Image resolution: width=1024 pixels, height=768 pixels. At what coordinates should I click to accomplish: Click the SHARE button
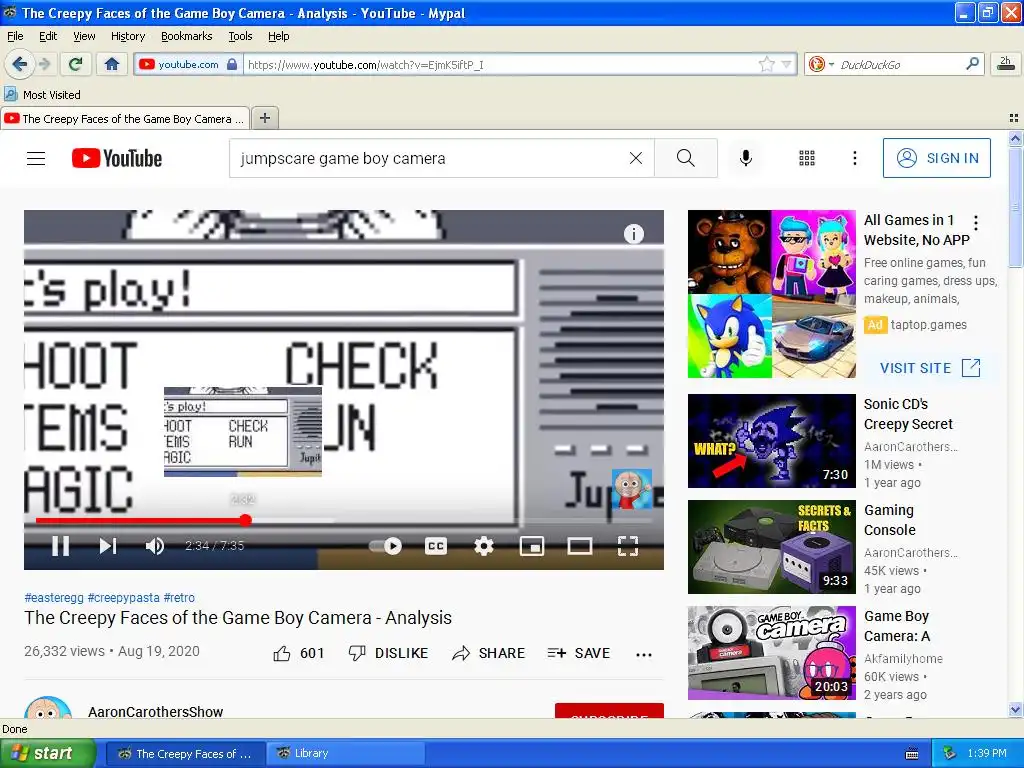point(488,653)
